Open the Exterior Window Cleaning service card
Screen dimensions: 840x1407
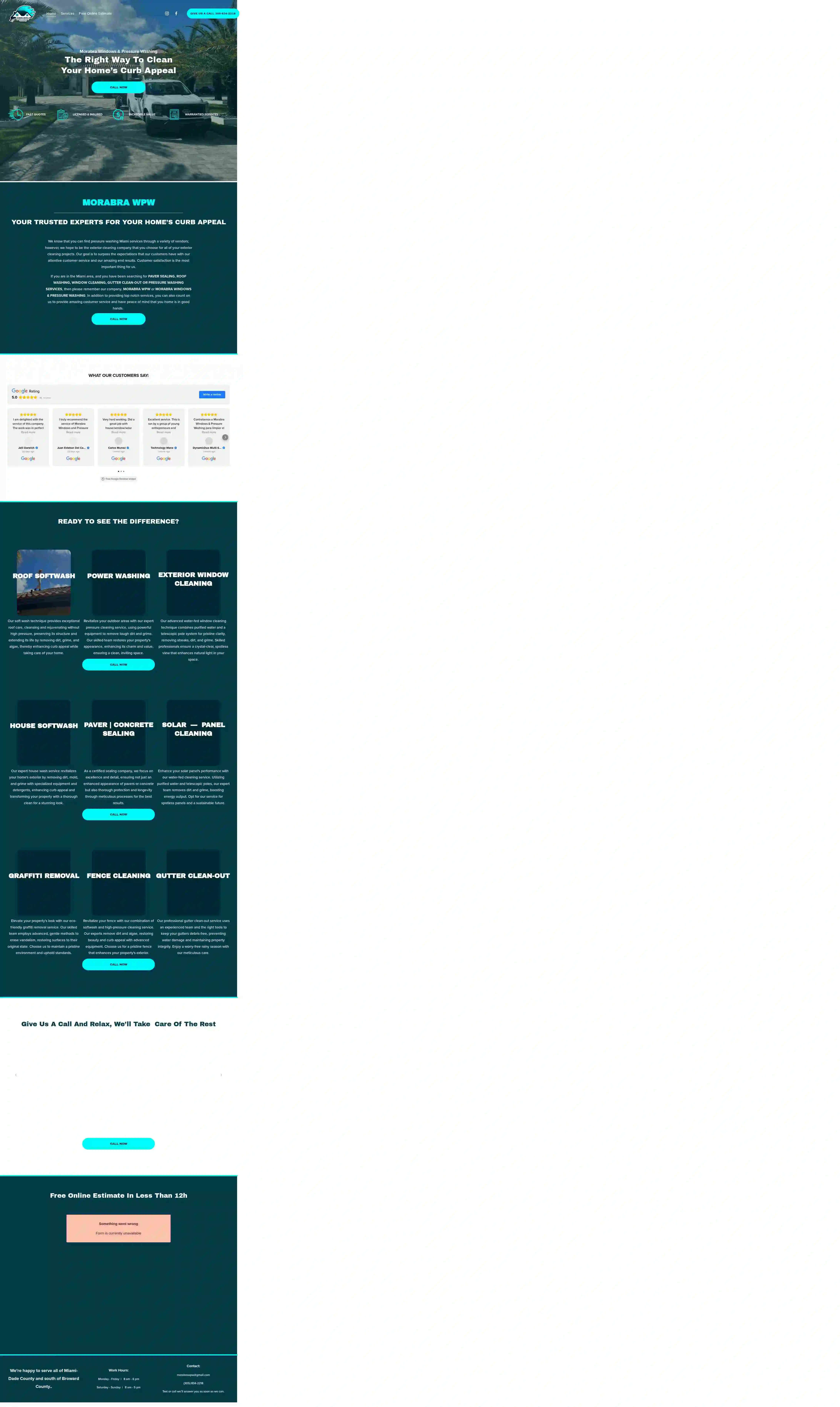[193, 582]
